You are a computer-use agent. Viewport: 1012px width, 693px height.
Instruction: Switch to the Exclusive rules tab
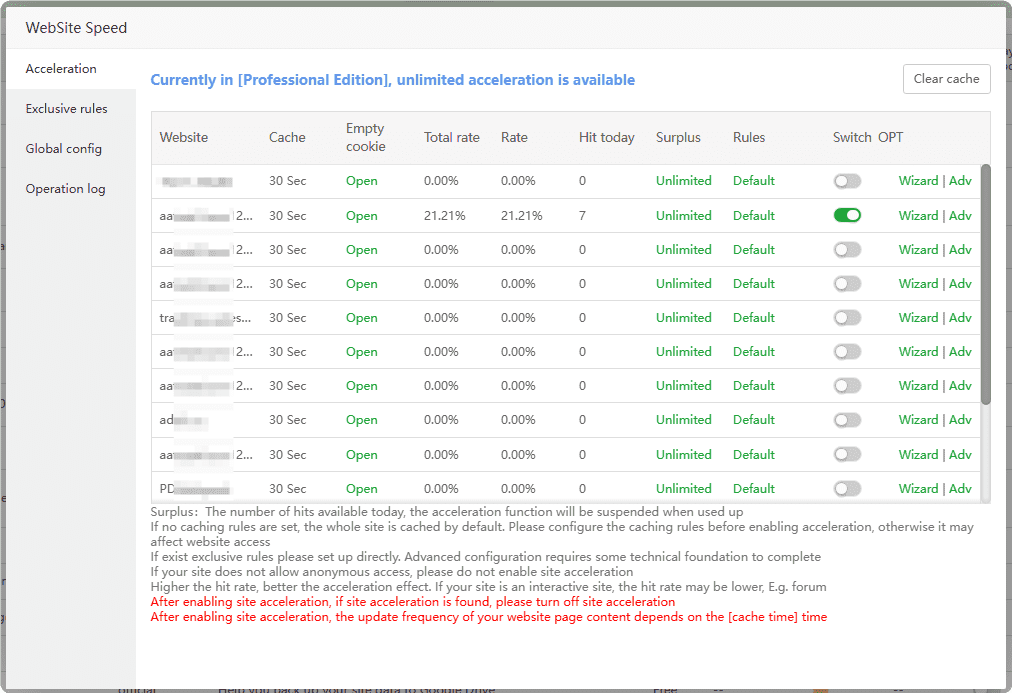[x=66, y=109]
